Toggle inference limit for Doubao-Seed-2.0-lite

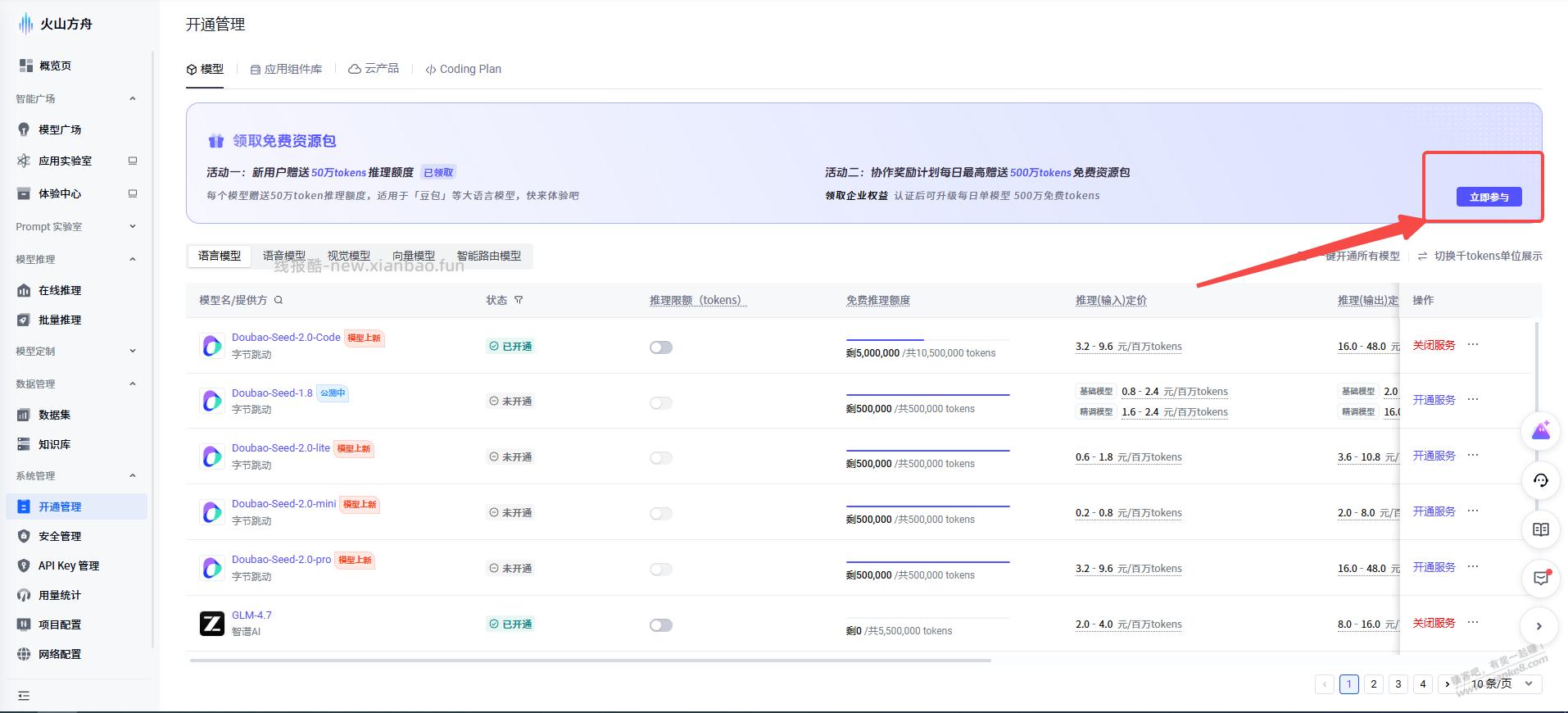tap(661, 458)
